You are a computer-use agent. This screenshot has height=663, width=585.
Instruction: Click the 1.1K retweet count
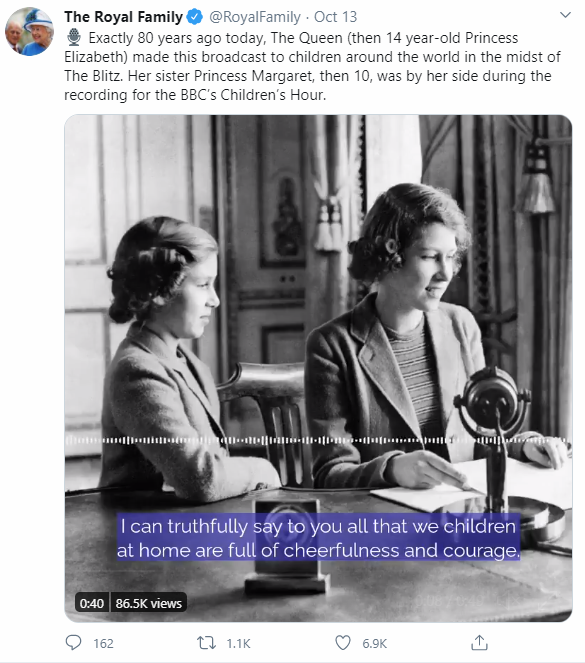click(x=238, y=644)
